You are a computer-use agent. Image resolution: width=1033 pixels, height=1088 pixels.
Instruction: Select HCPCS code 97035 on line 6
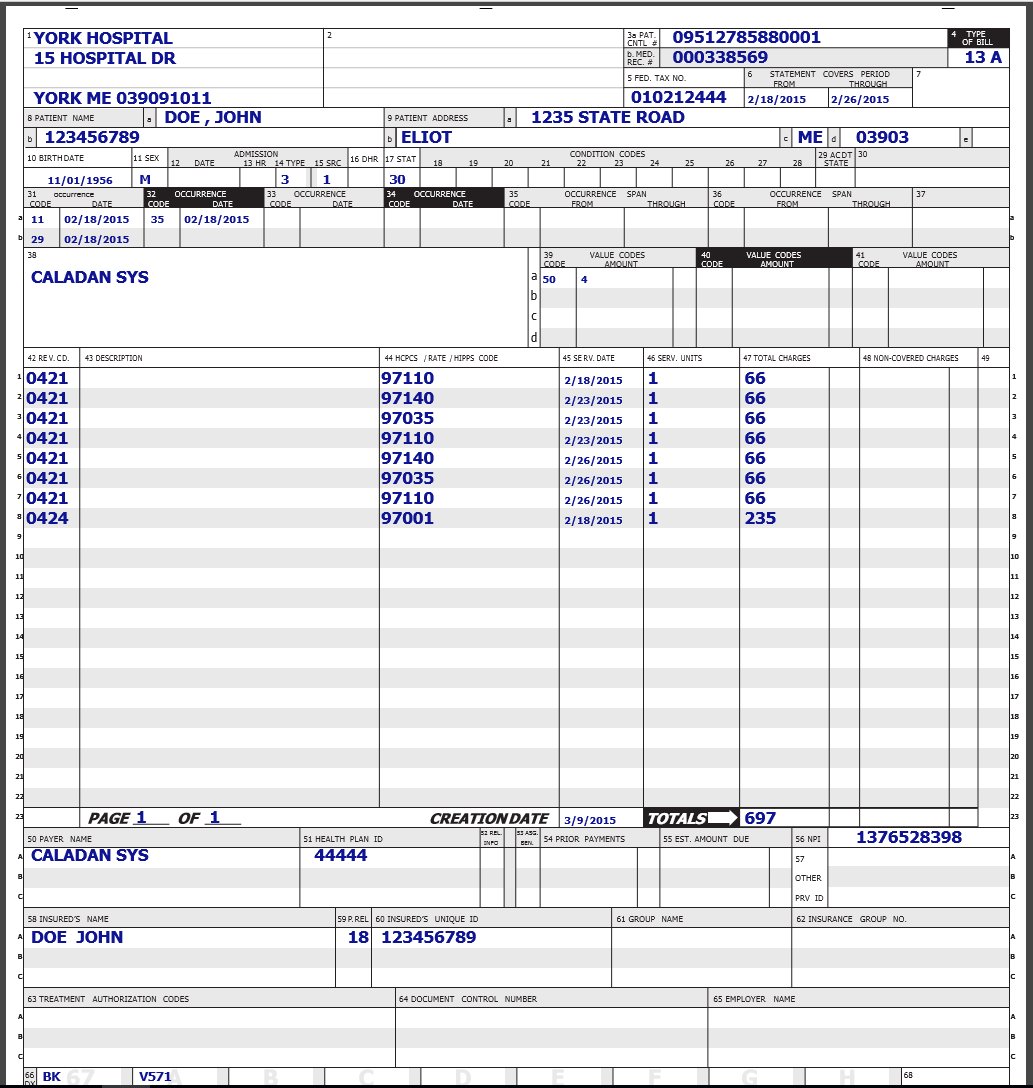click(x=407, y=479)
